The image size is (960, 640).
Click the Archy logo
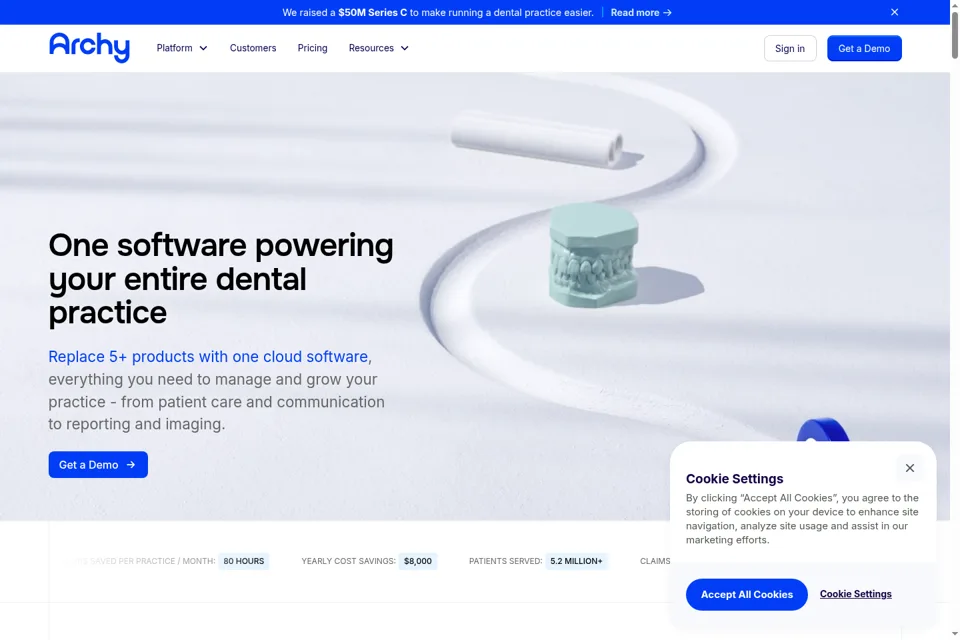(89, 47)
